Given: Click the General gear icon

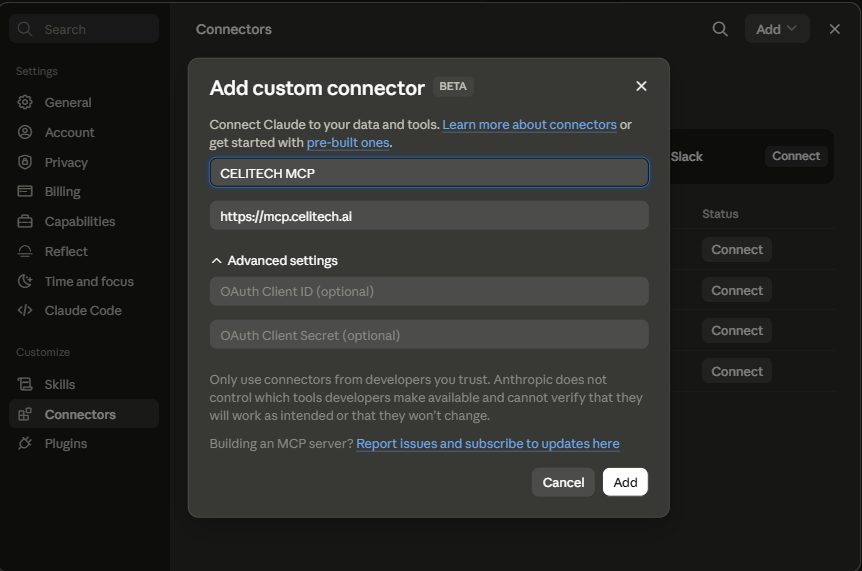Looking at the screenshot, I should [x=25, y=102].
